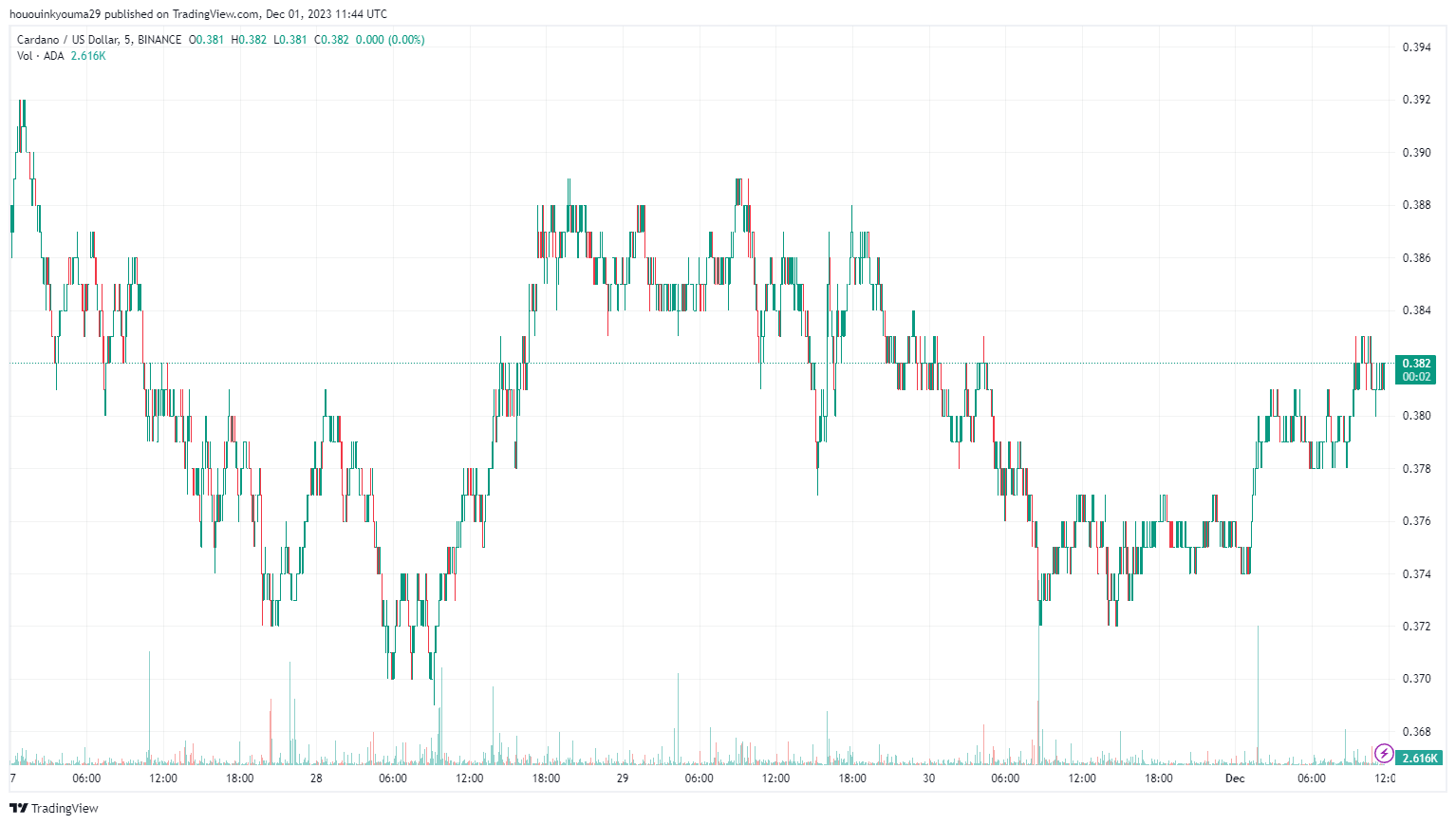Click the 0.372 price axis label

(1416, 627)
